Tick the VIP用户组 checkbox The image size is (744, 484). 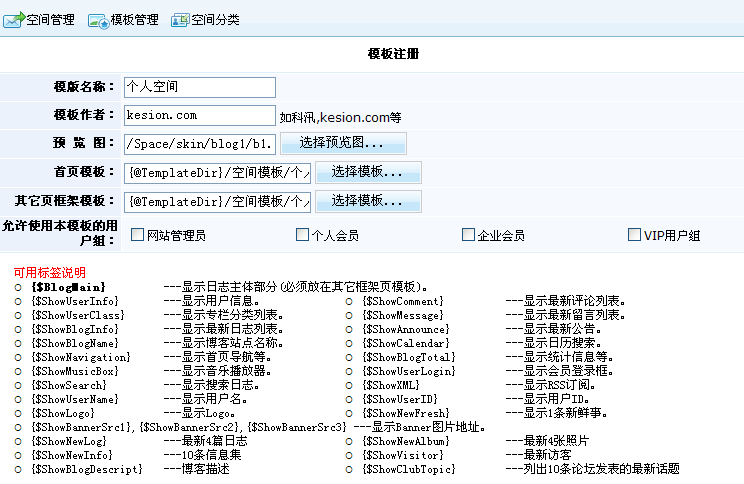pyautogui.click(x=634, y=235)
